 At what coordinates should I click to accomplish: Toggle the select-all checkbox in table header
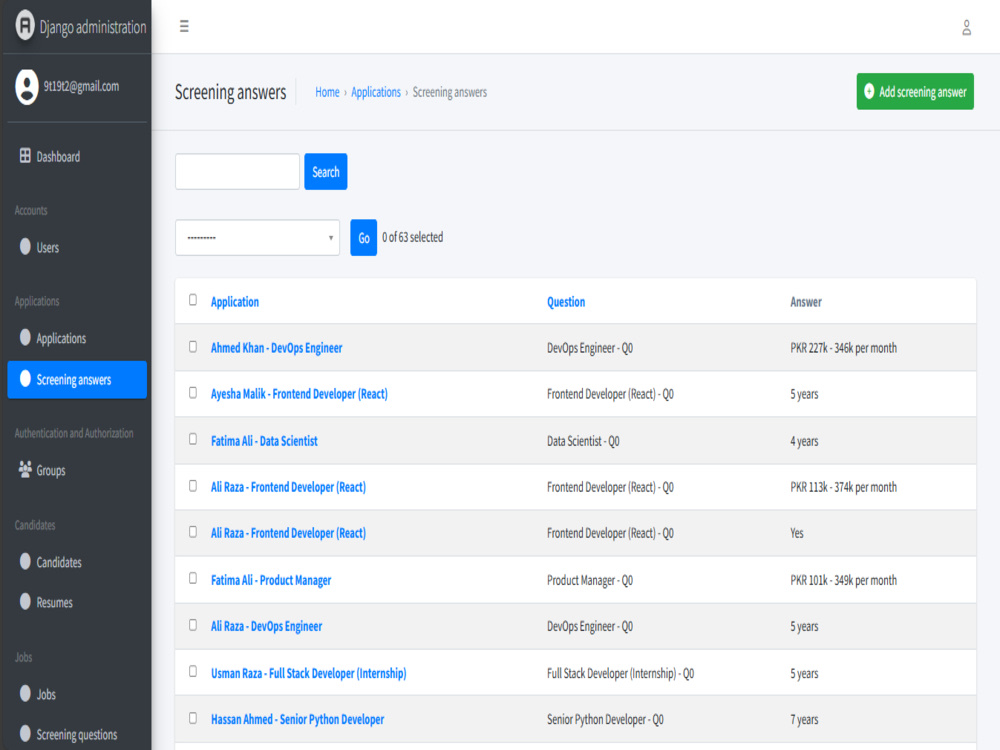[x=193, y=300]
